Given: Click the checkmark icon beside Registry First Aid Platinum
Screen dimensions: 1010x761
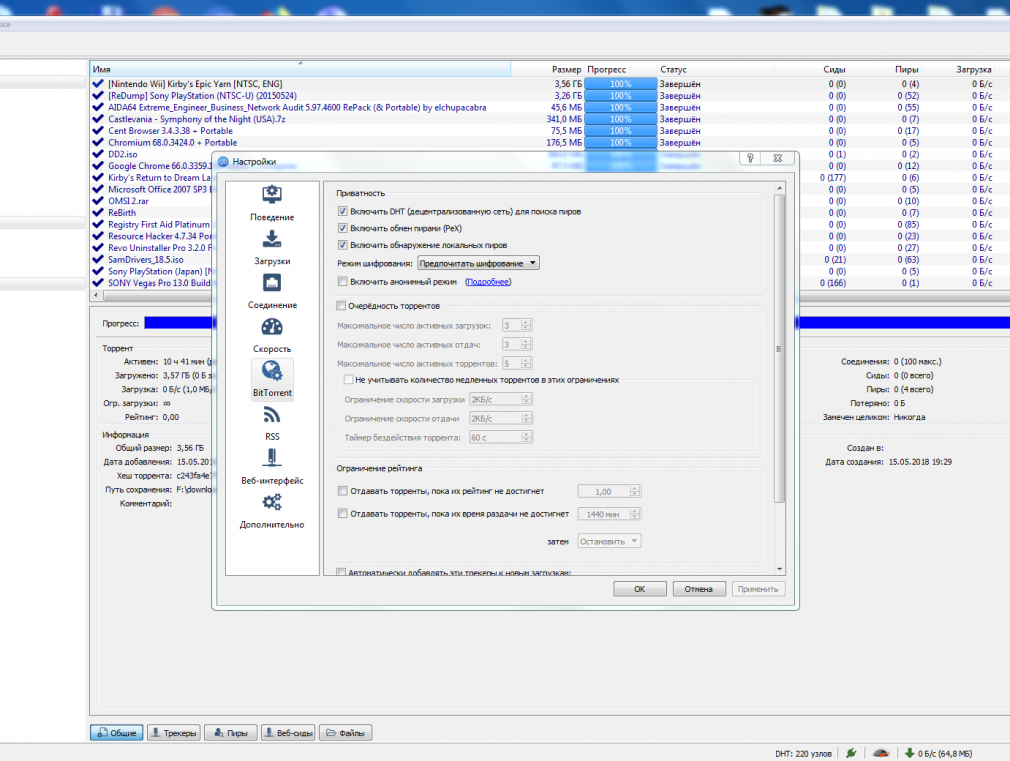Looking at the screenshot, I should (98, 224).
